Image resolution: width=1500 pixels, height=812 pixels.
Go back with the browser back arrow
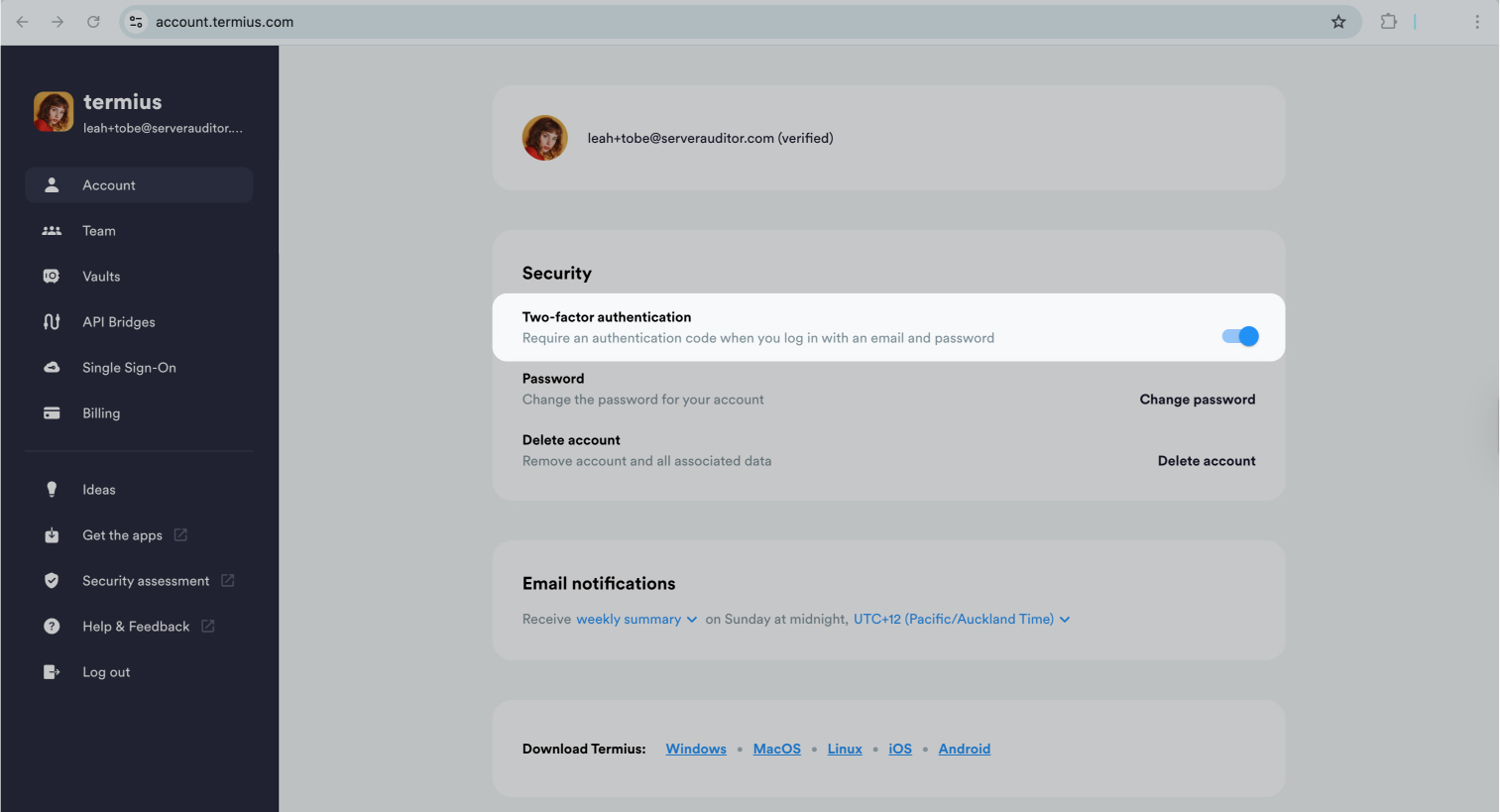[22, 22]
